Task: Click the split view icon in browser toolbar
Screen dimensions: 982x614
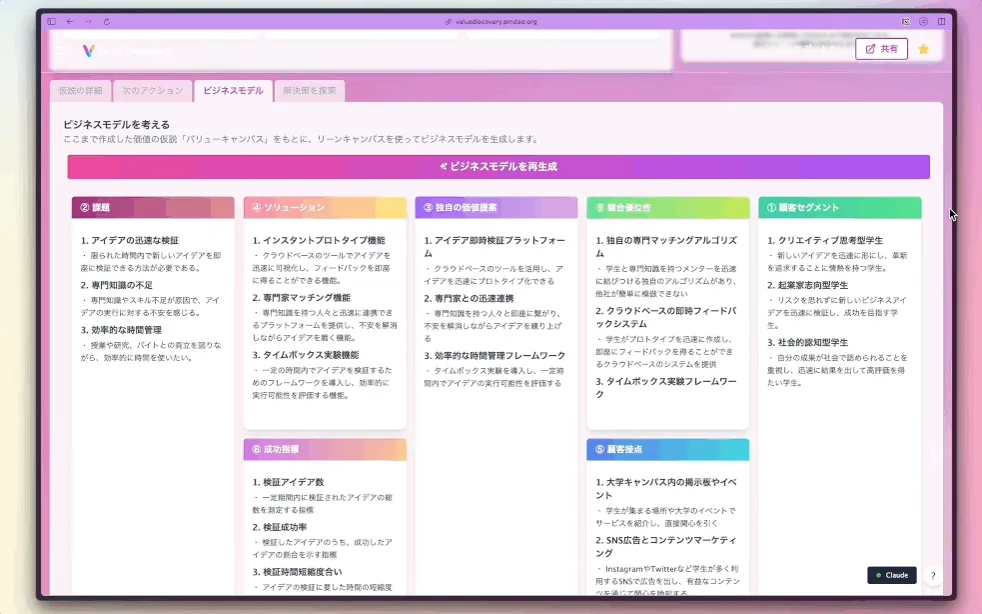Action: (941, 21)
